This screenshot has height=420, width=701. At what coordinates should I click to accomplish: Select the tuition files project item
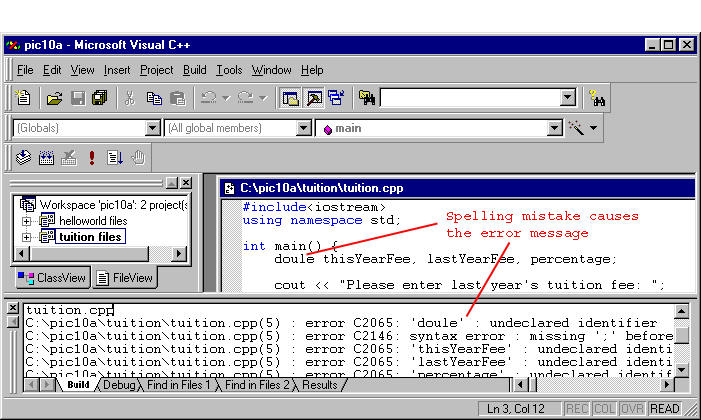pyautogui.click(x=90, y=237)
